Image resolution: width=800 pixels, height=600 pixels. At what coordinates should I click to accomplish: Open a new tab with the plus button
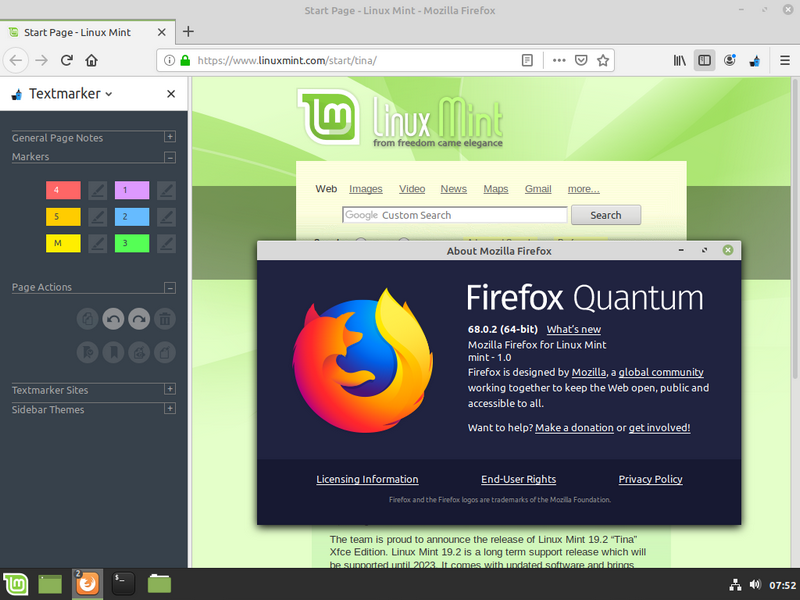coord(188,32)
